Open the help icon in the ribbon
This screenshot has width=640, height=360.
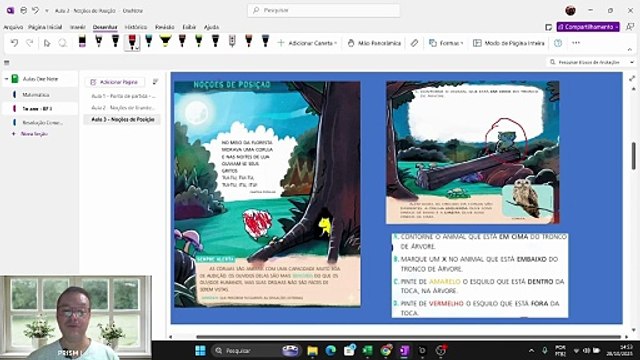[x=558, y=43]
